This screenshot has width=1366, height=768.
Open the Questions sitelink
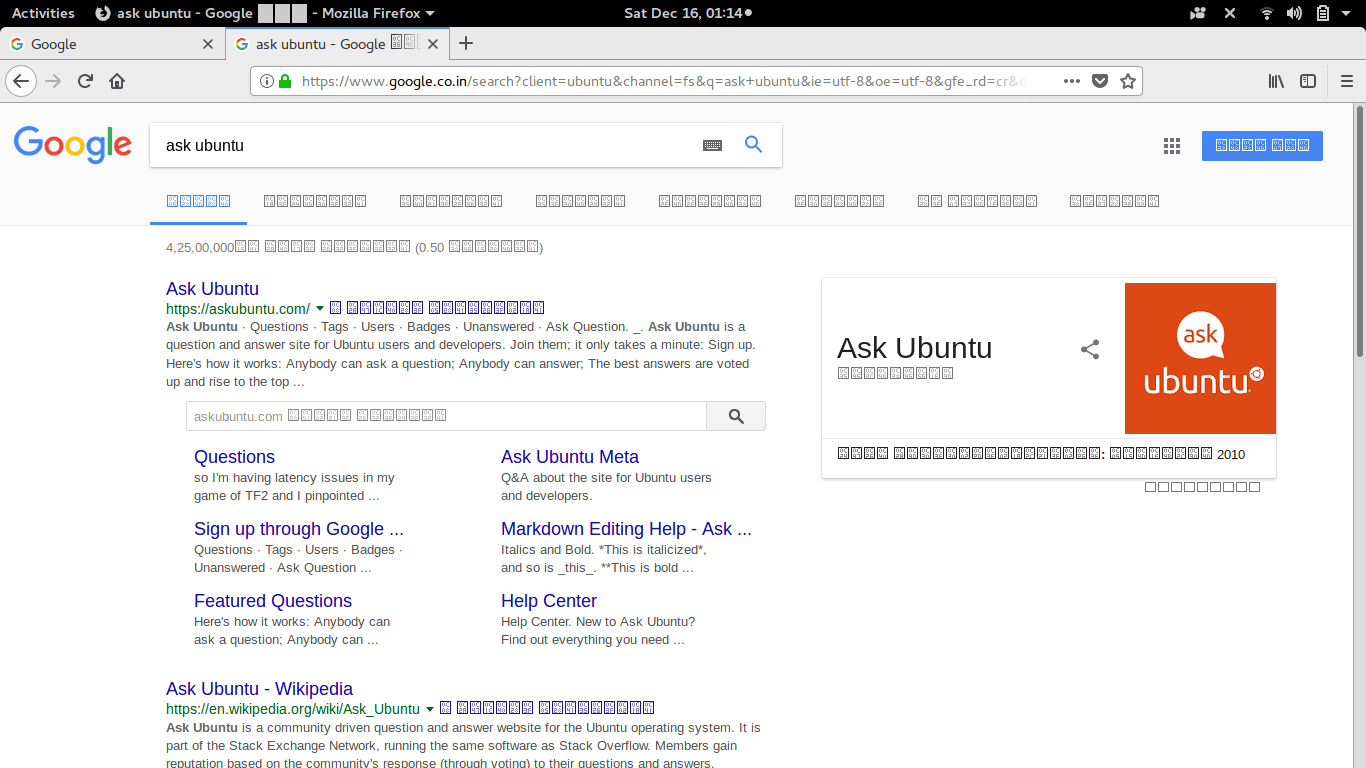(234, 457)
